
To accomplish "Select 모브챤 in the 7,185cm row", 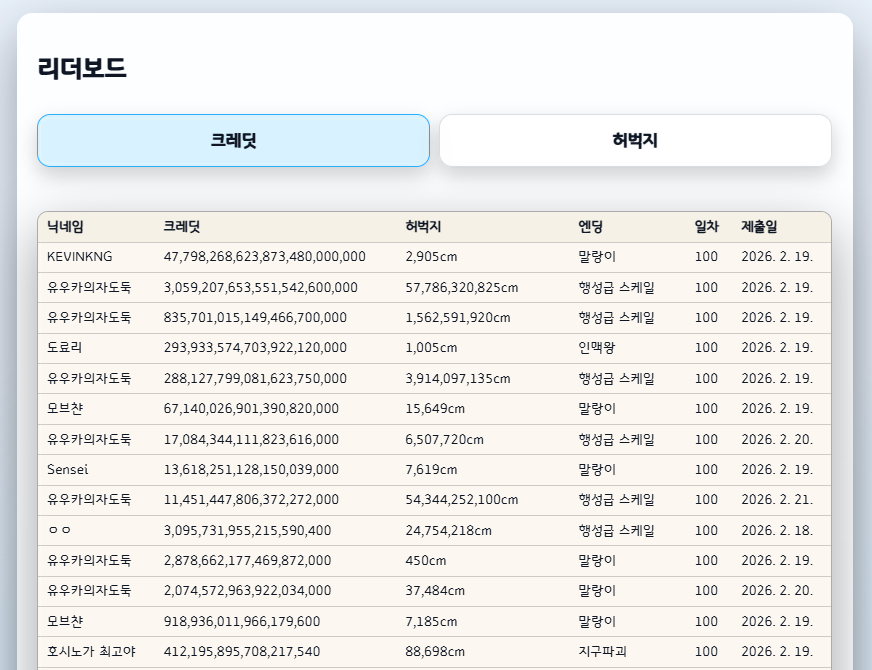I will point(65,622).
